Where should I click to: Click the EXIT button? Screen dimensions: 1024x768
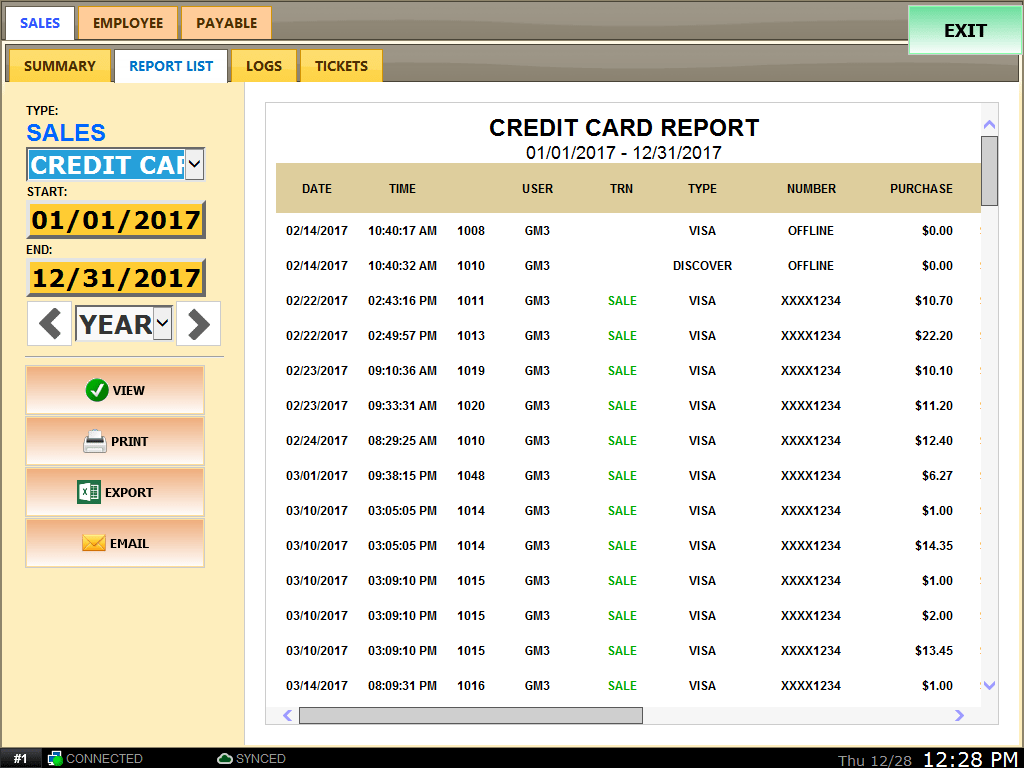coord(963,30)
